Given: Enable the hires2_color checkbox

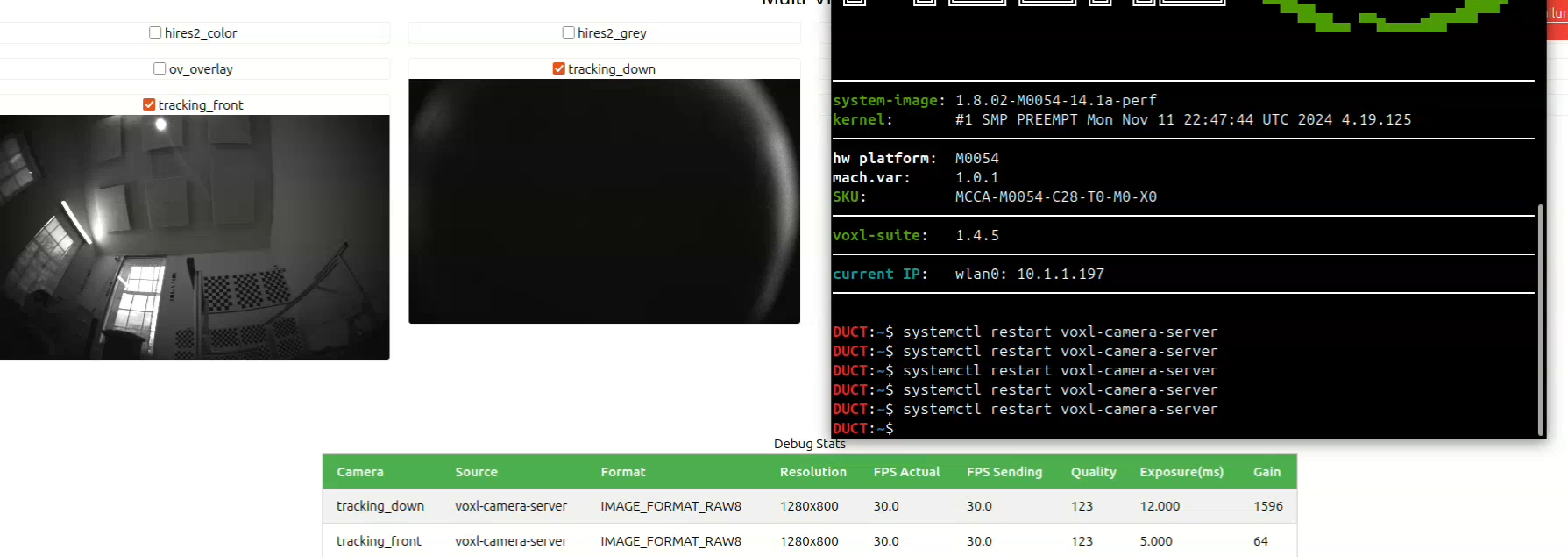Looking at the screenshot, I should click(x=155, y=32).
